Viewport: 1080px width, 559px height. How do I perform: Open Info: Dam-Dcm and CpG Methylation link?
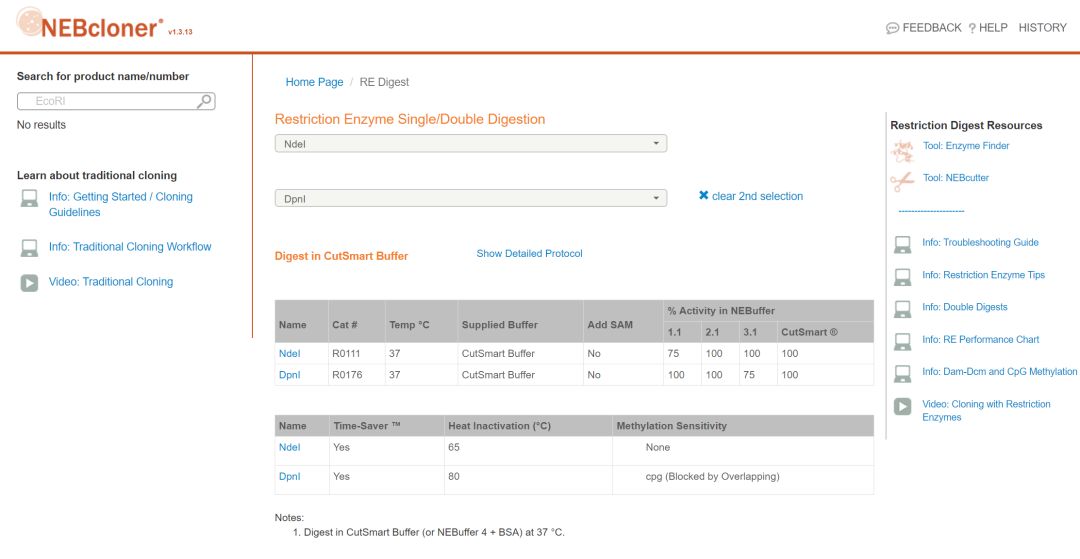point(999,372)
